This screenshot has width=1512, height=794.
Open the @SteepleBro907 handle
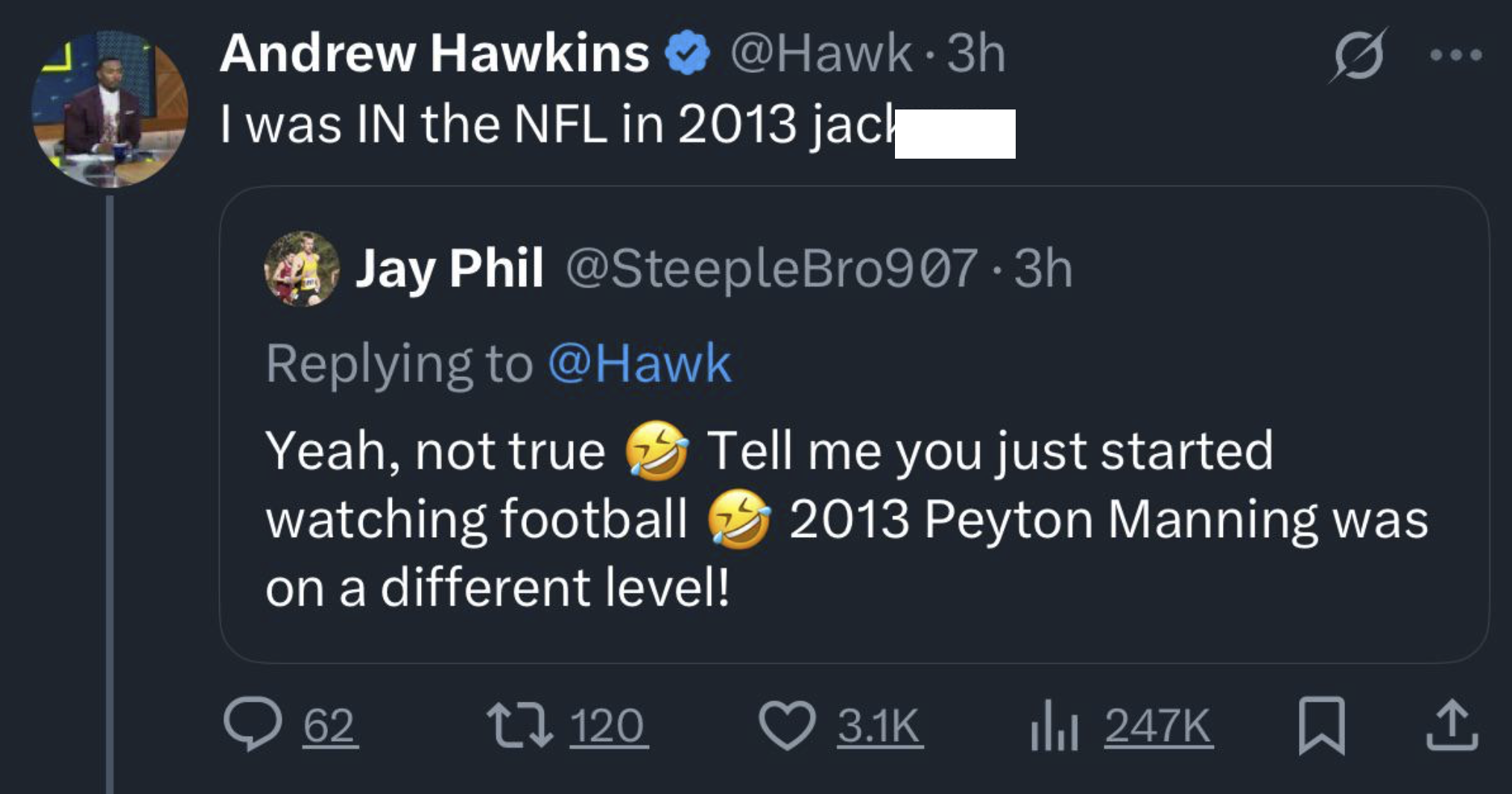coord(771,268)
